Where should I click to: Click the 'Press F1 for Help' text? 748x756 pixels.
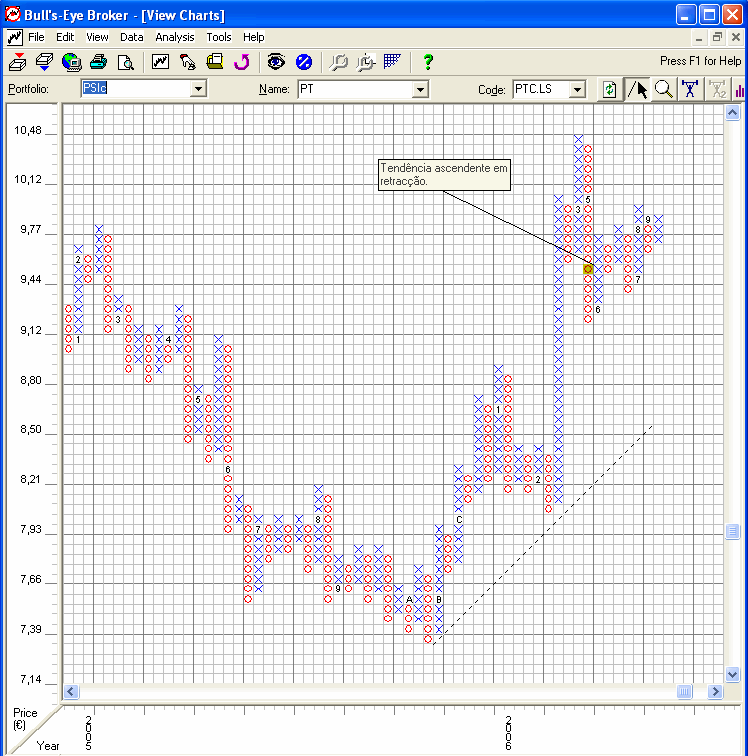pos(700,61)
